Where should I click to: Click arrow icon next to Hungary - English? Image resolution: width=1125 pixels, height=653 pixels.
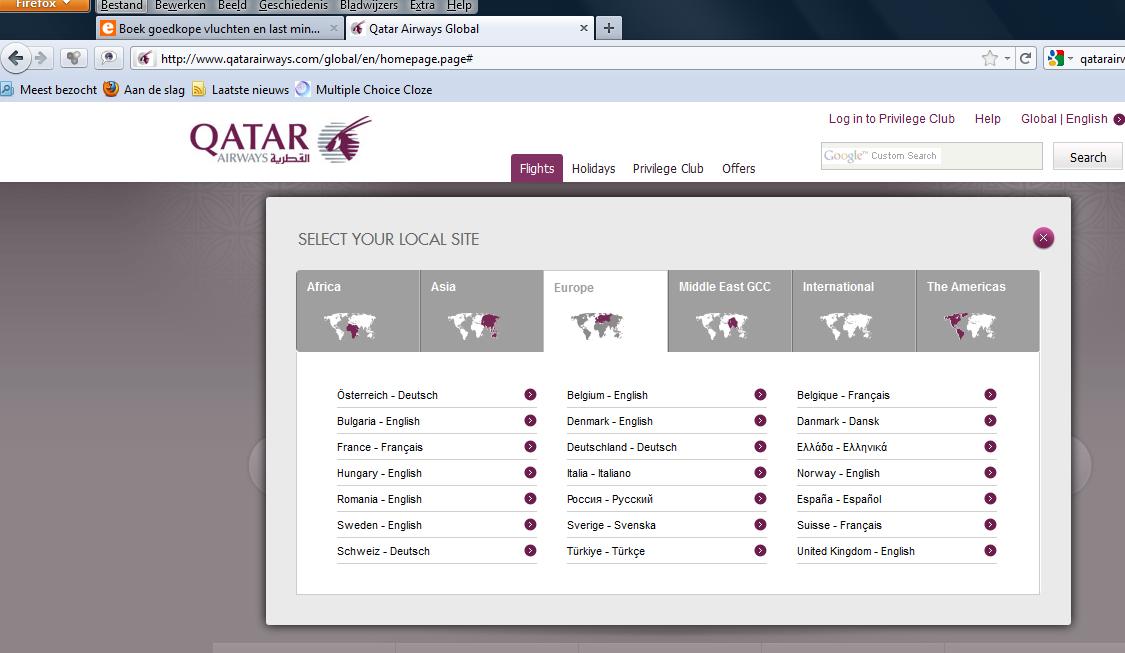tap(530, 472)
